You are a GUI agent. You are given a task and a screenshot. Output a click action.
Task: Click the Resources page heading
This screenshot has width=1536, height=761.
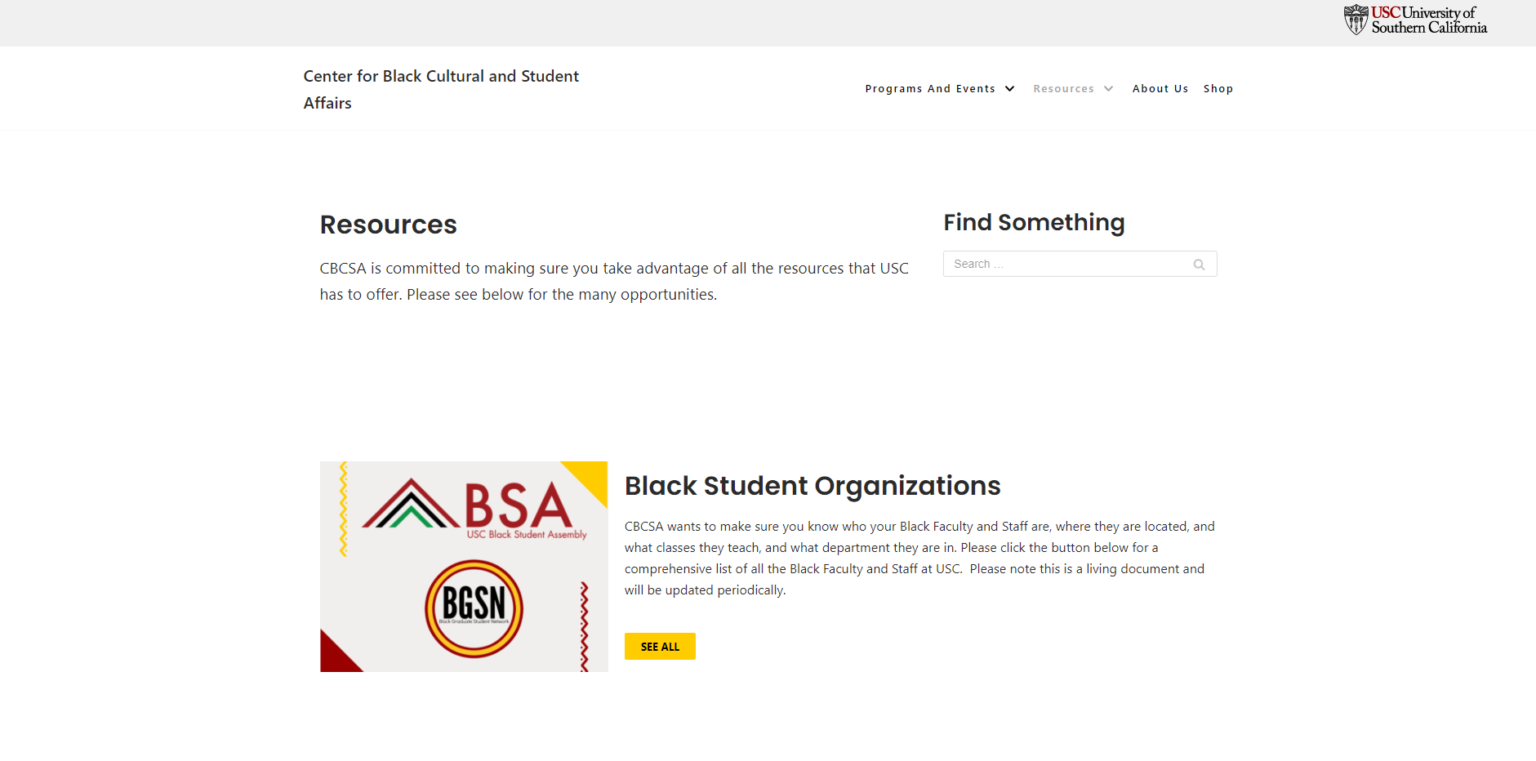[388, 225]
